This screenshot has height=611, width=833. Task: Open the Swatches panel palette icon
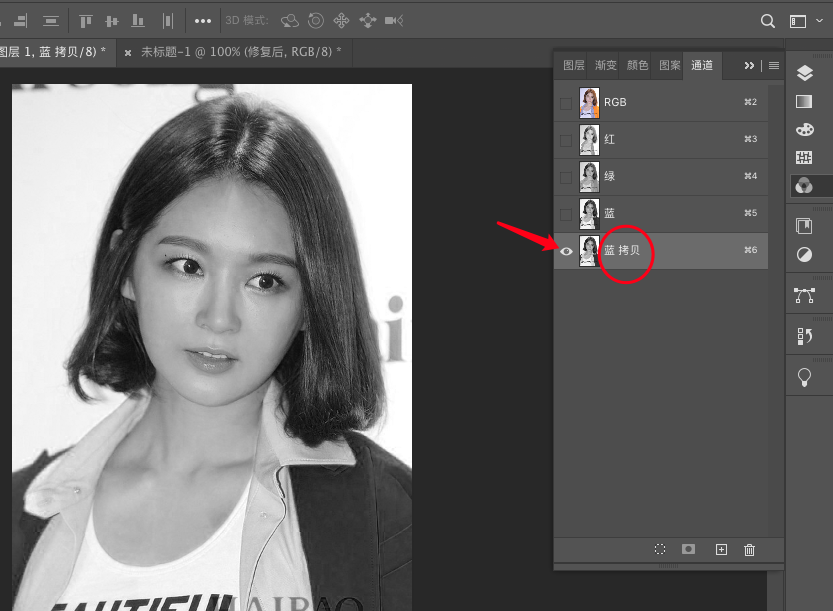[804, 129]
